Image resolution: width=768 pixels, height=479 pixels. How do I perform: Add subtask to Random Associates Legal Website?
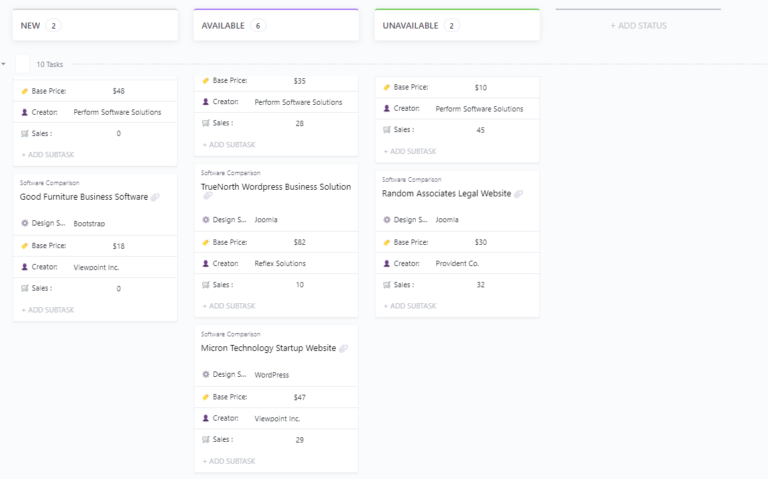(x=410, y=306)
